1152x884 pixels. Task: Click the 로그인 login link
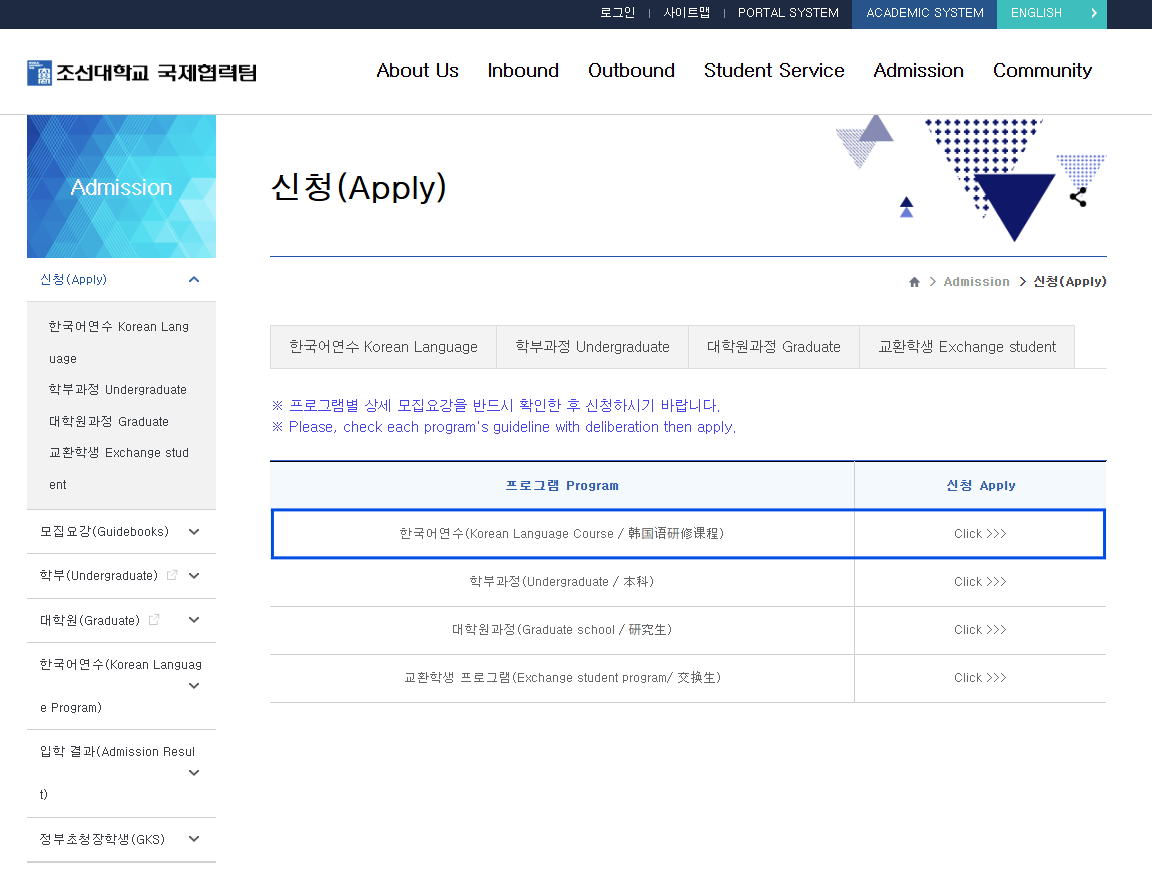point(617,13)
